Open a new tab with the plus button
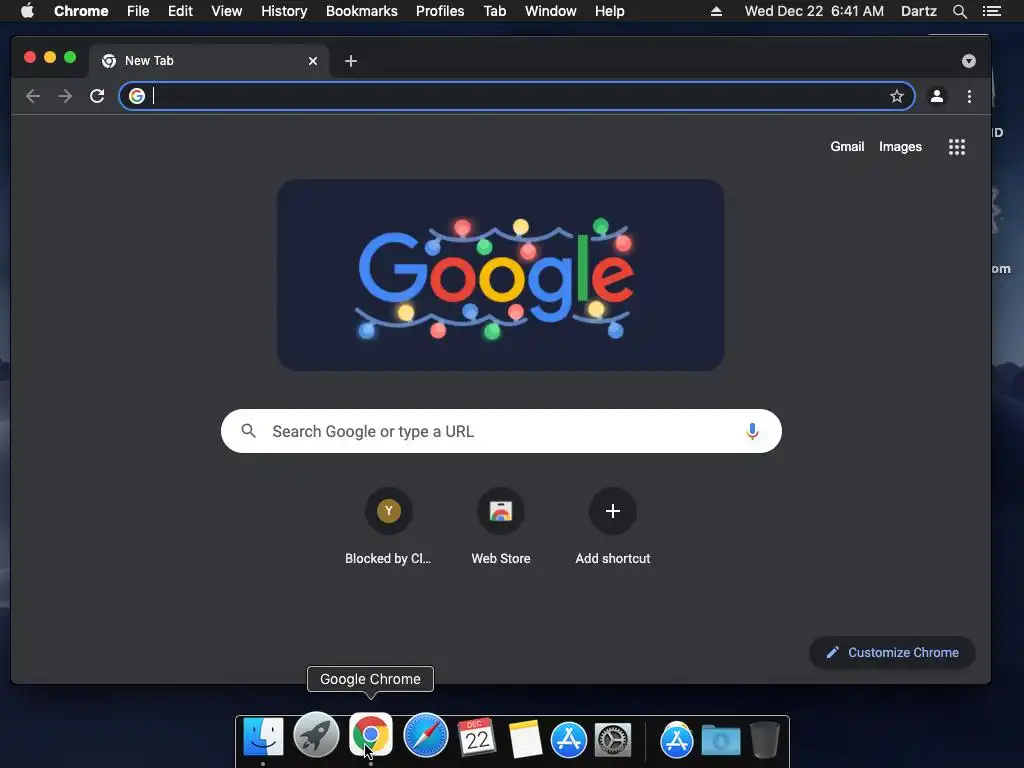Screen dimensions: 1024x768 coord(351,61)
